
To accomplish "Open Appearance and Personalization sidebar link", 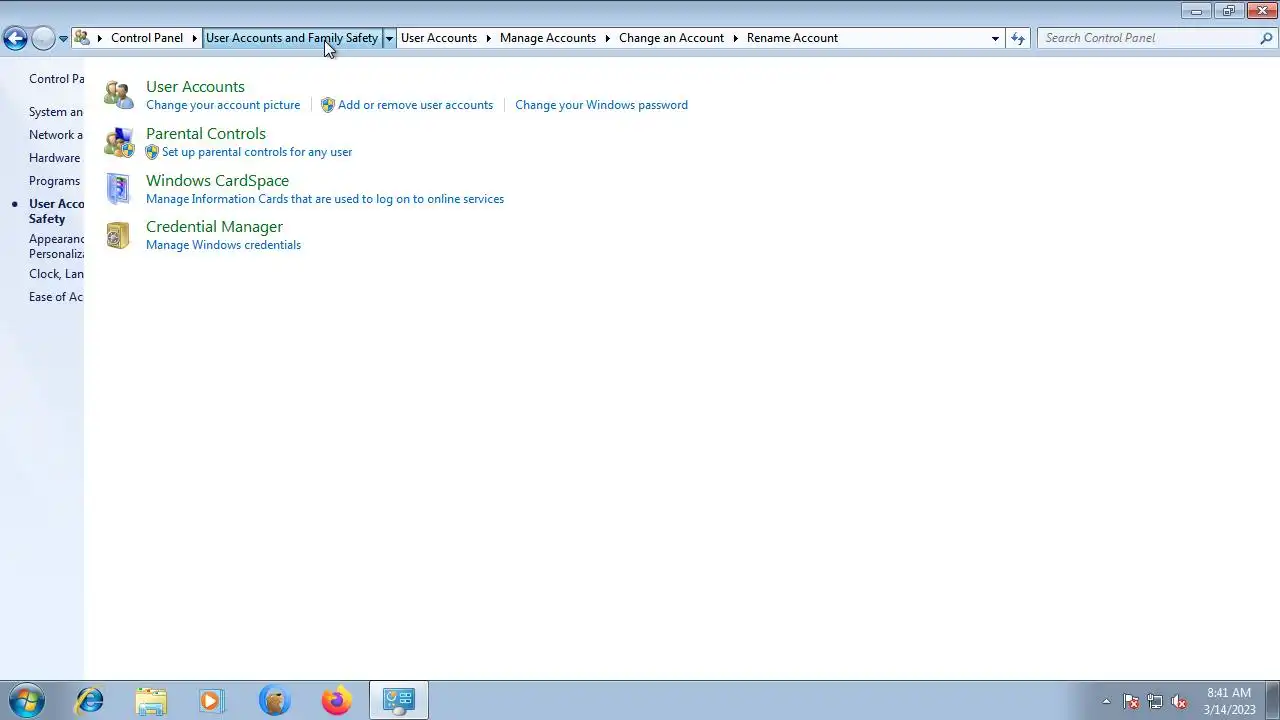I will click(x=56, y=246).
